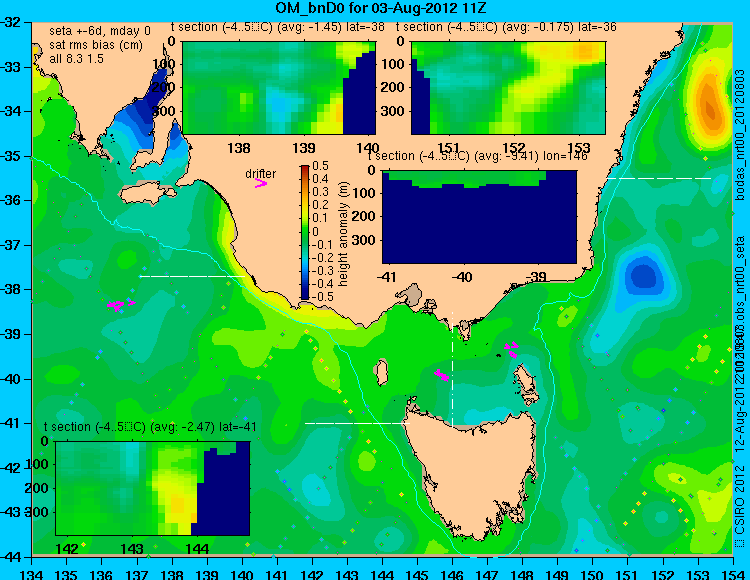The height and width of the screenshot is (580, 750).
Task: Click the 141 label on the bottom longitude axis
Action: [277, 574]
